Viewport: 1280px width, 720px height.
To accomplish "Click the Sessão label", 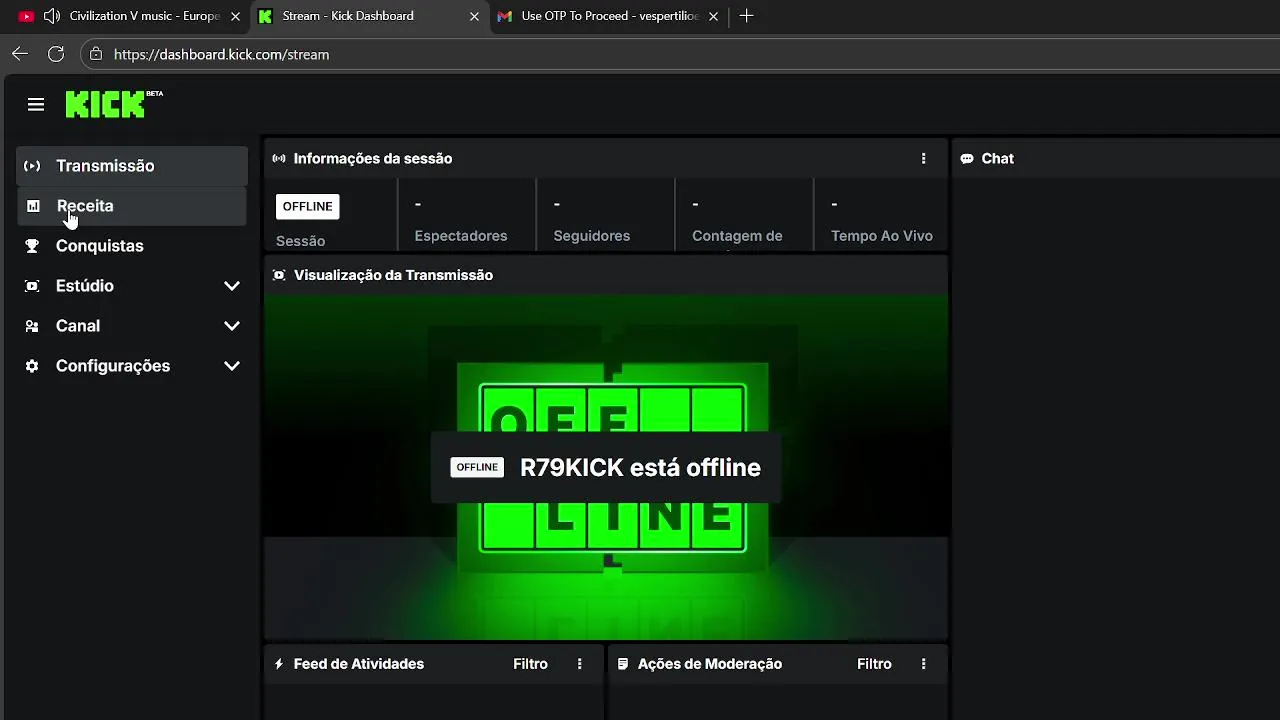I will click(x=300, y=241).
